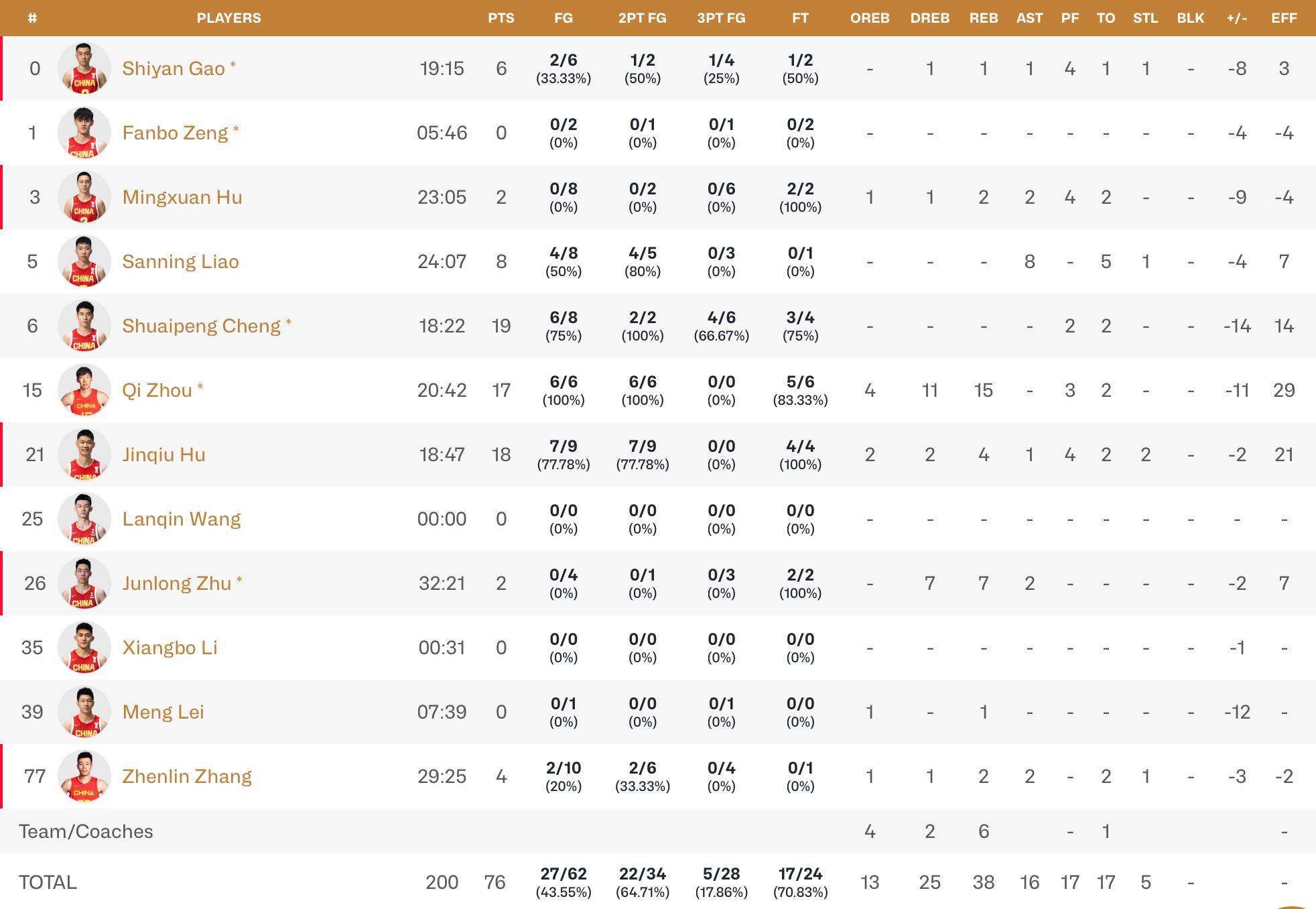The image size is (1316, 909).
Task: Click Jinqiu Hu's avatar image
Action: point(84,454)
